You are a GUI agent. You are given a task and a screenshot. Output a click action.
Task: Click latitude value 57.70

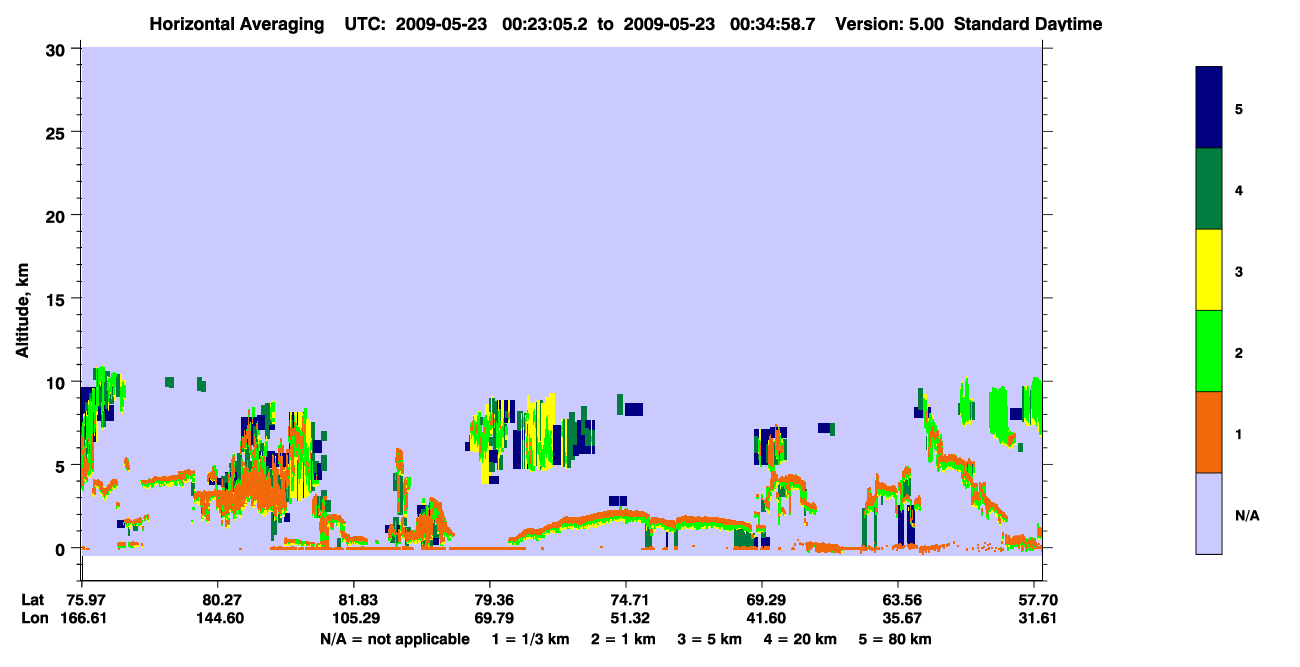click(1038, 600)
